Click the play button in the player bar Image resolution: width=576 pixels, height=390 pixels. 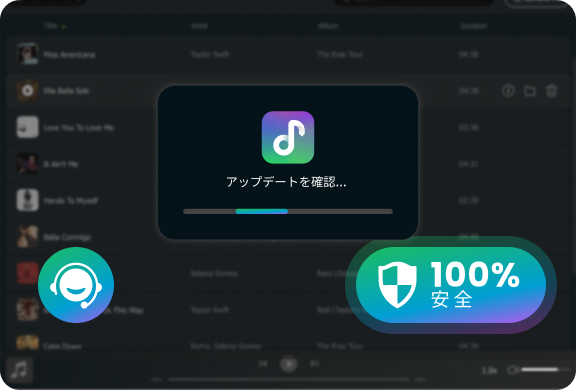pos(289,364)
